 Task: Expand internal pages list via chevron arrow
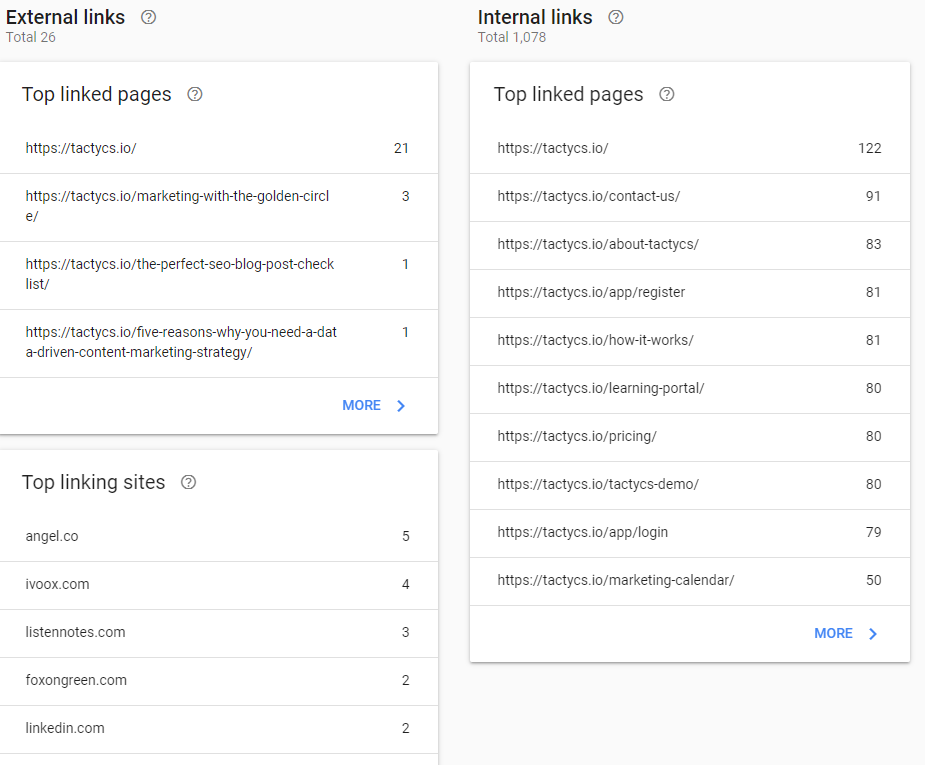(873, 634)
